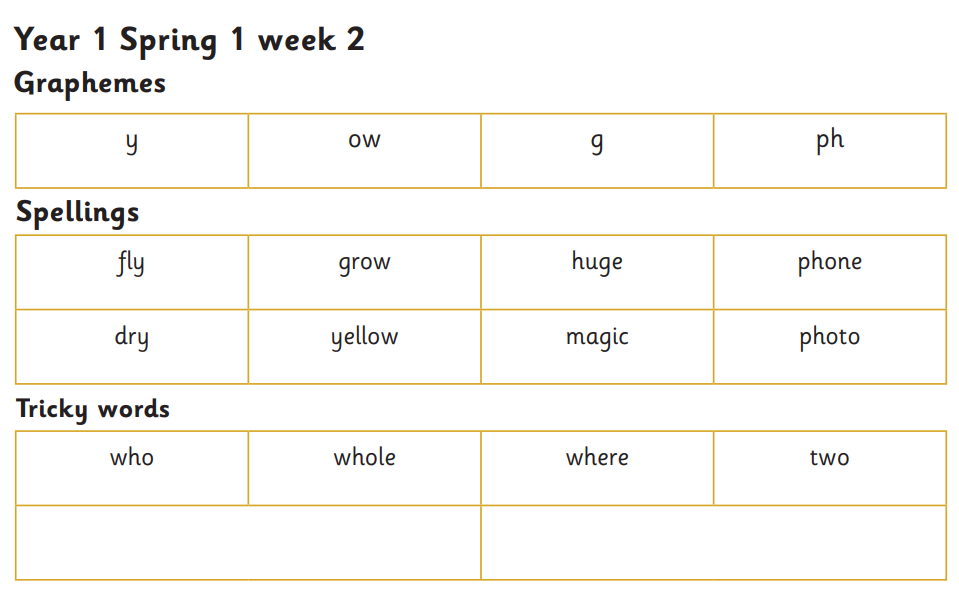This screenshot has width=959, height=592.
Task: Select the word 'fly'
Action: click(131, 263)
